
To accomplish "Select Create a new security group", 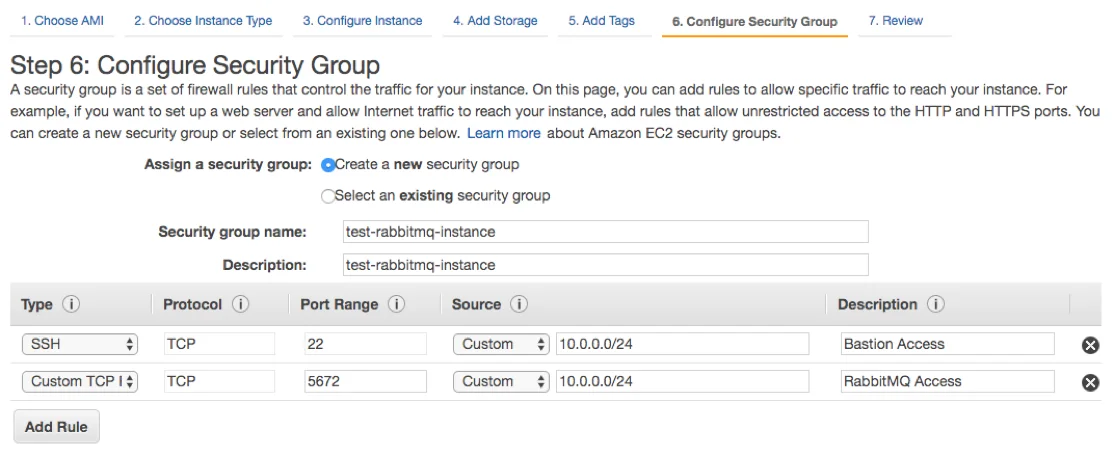I will tap(328, 165).
